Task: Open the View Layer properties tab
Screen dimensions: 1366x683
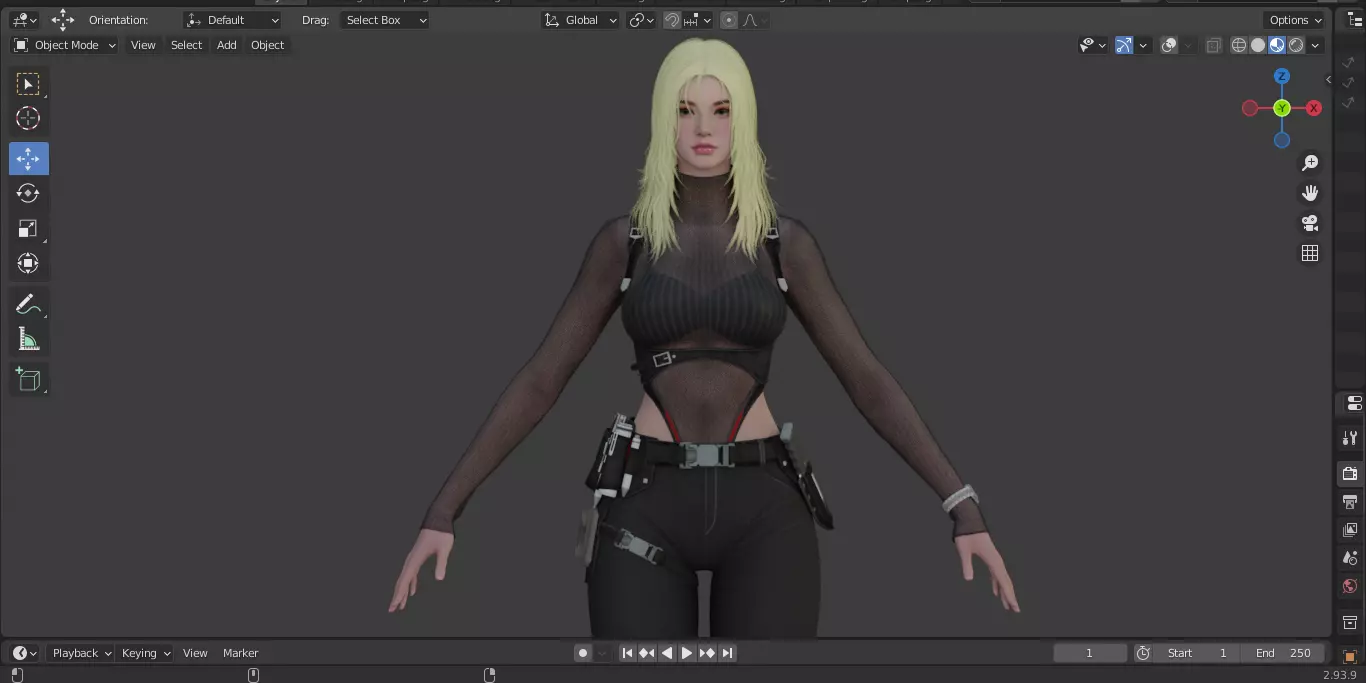Action: [1351, 529]
